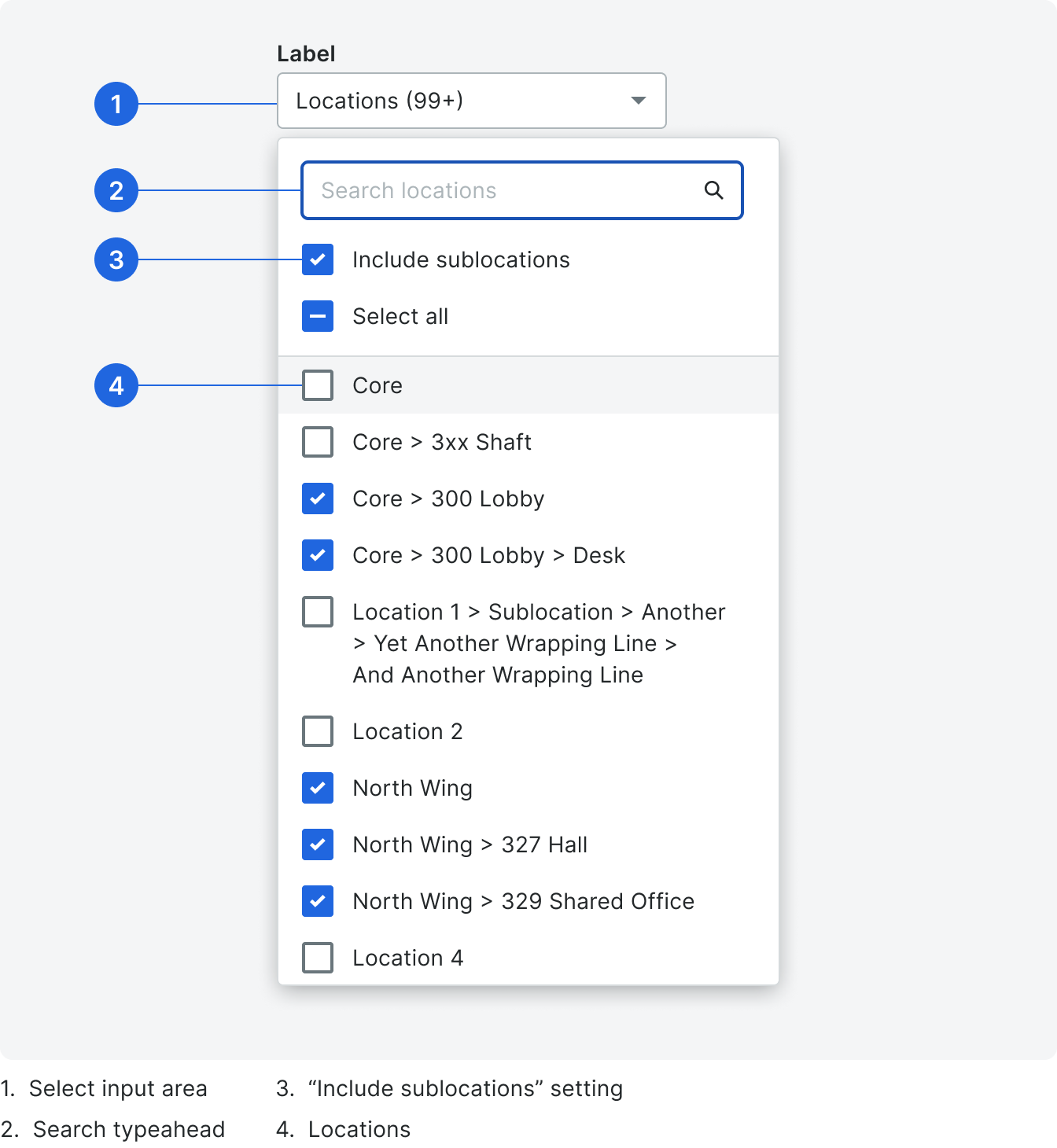Click annotation marker number 4
Screen dimensions: 1057x1148
(x=116, y=385)
